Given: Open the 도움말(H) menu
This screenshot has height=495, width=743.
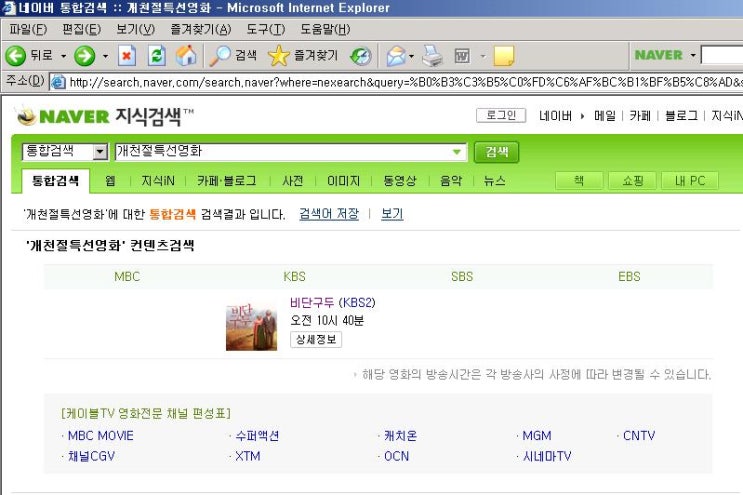Looking at the screenshot, I should (x=325, y=29).
